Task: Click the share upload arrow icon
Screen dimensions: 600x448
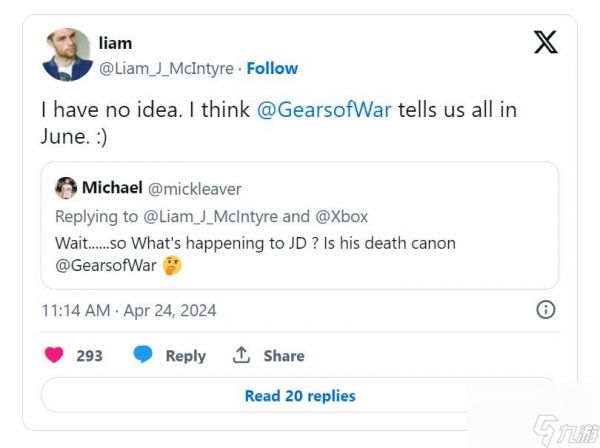Action: (x=241, y=355)
